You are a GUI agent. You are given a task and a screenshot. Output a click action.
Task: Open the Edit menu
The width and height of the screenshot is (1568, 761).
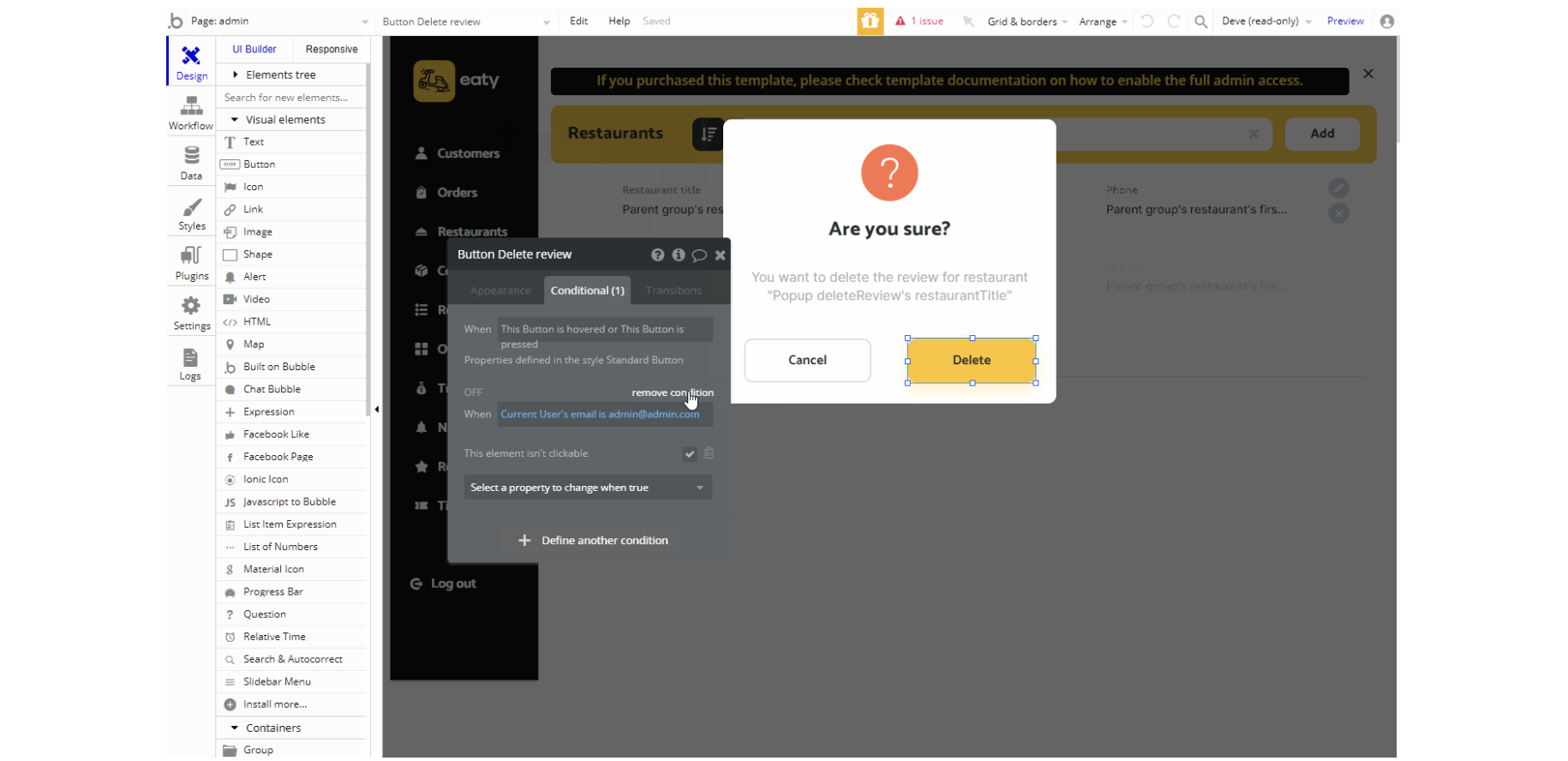pyautogui.click(x=579, y=21)
